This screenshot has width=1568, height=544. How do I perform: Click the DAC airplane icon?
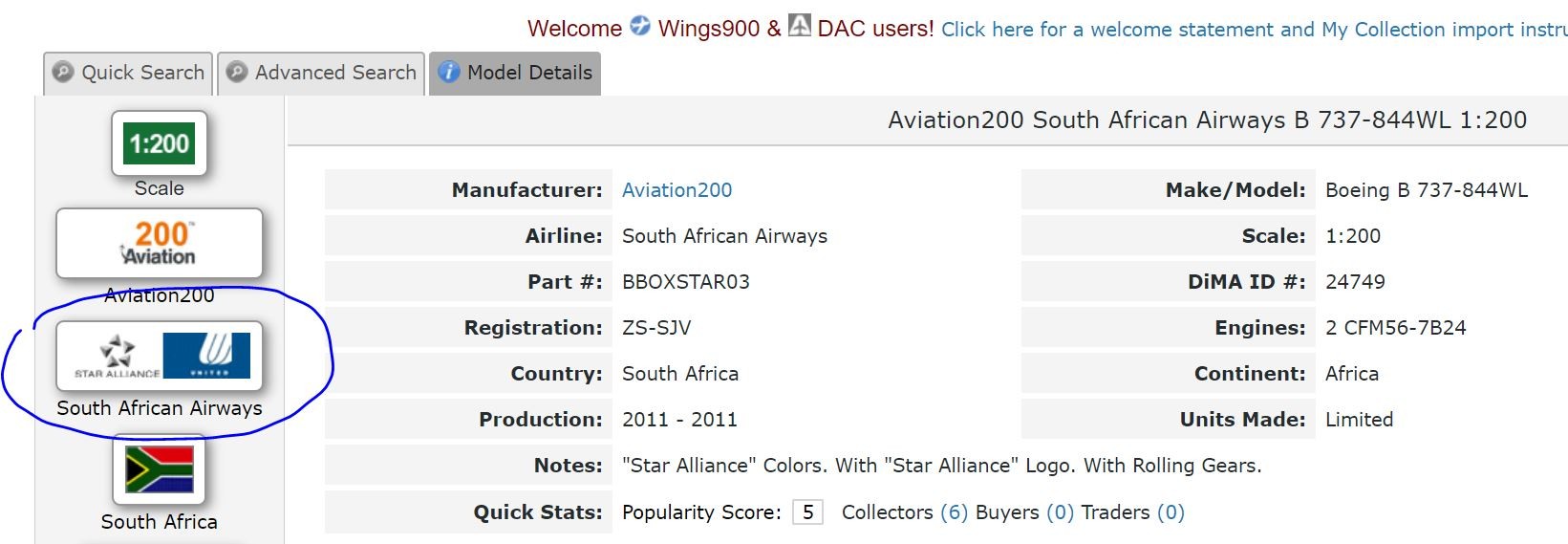coord(800,27)
